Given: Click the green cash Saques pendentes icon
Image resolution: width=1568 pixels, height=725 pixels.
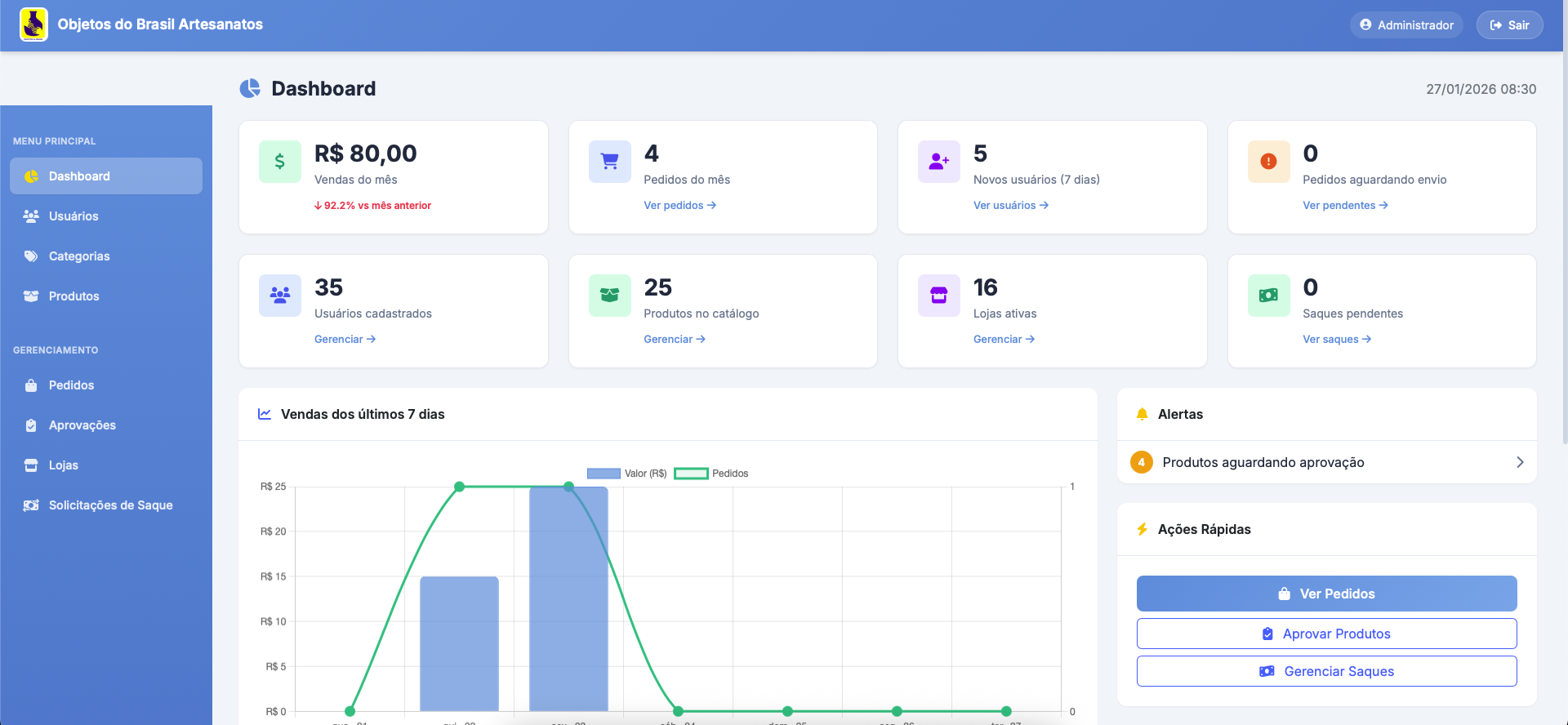Looking at the screenshot, I should click(x=1268, y=296).
